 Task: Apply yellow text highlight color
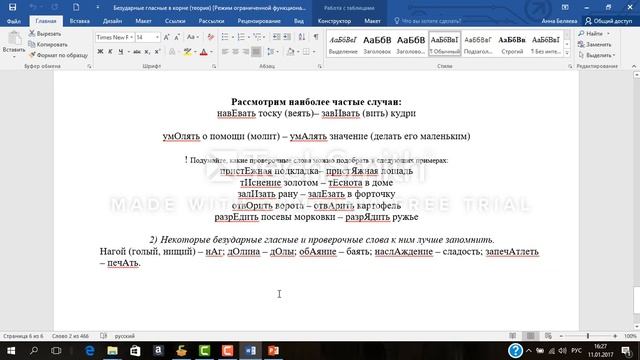[x=187, y=52]
